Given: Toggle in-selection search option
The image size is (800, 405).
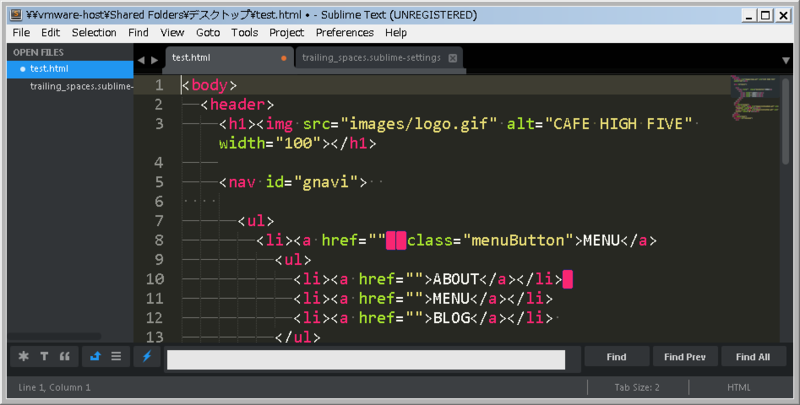Looking at the screenshot, I should (116, 357).
